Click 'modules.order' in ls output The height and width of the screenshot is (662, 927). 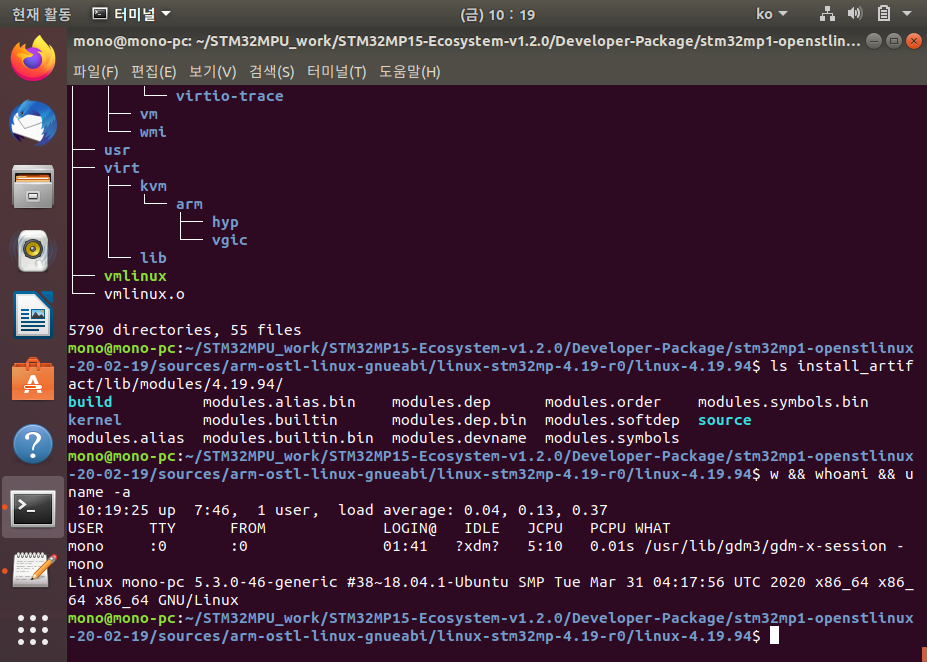[x=602, y=402]
